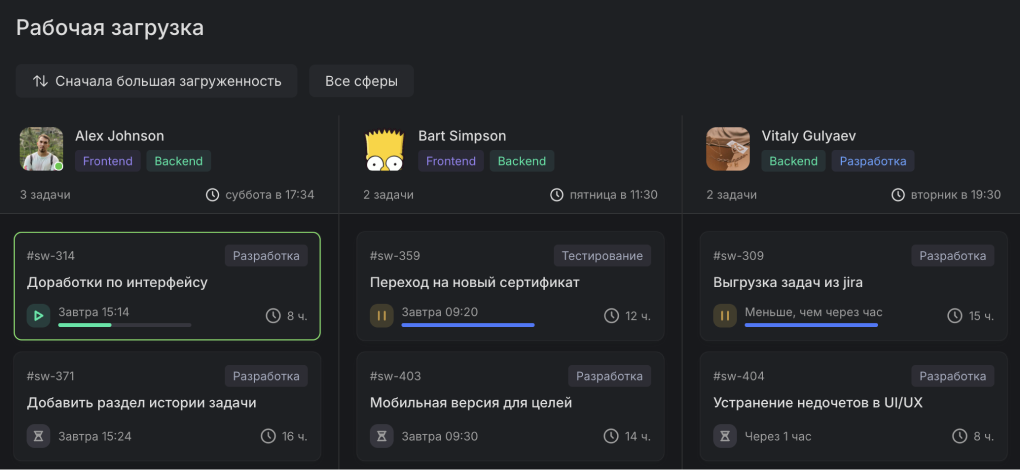Click the pause icon on task sw-359

click(382, 316)
